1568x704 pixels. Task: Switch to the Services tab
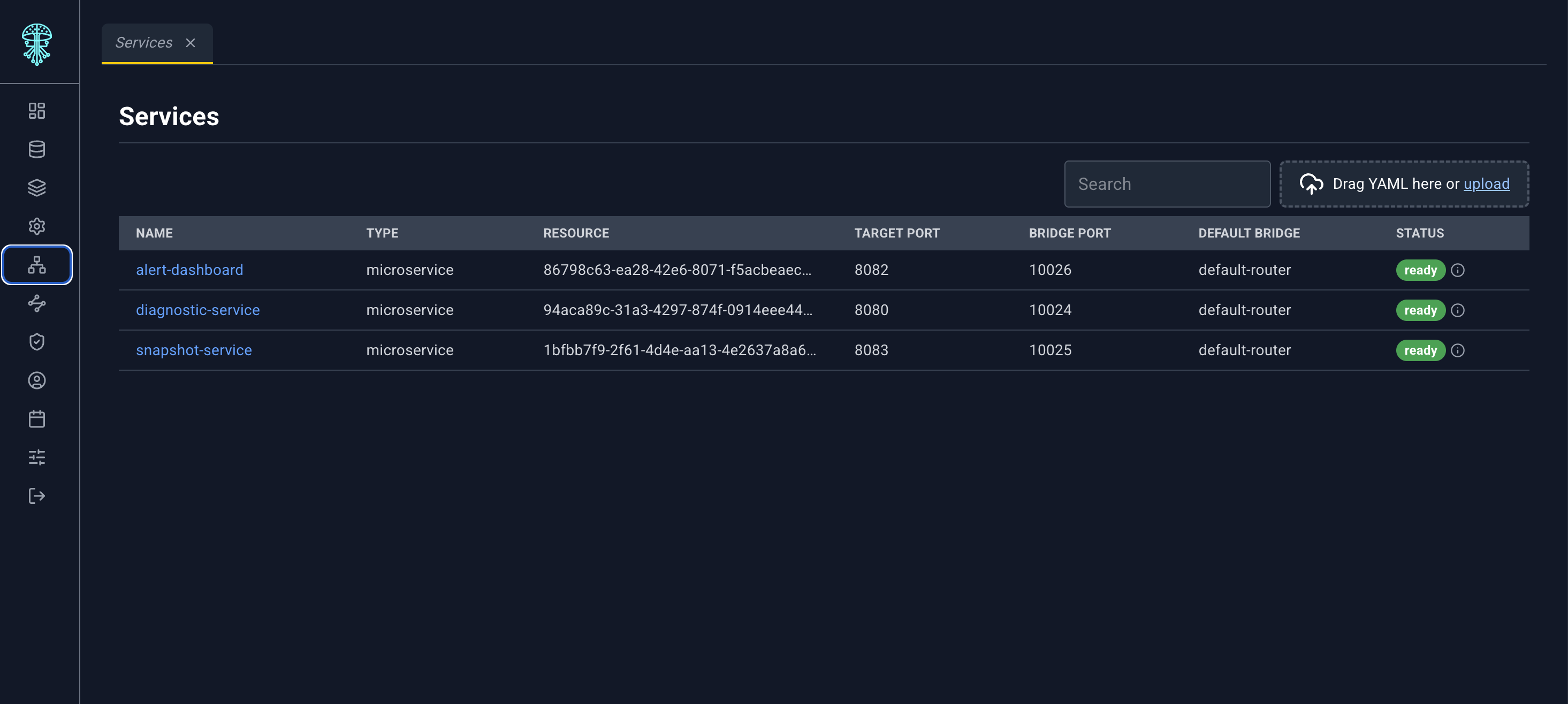[143, 43]
